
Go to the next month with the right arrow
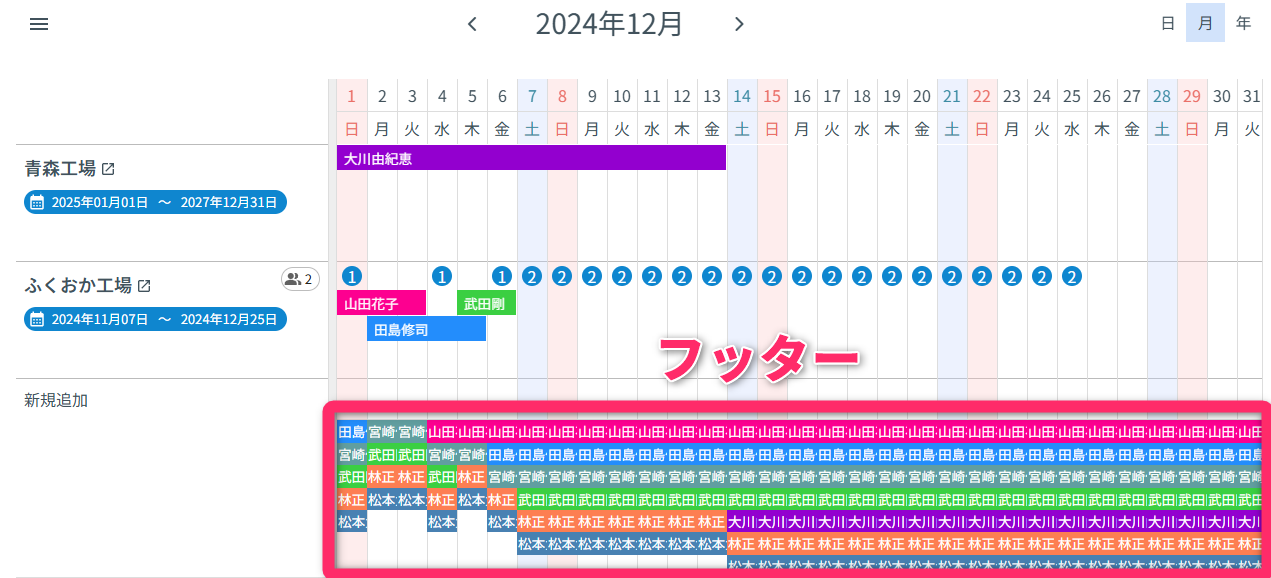point(739,23)
